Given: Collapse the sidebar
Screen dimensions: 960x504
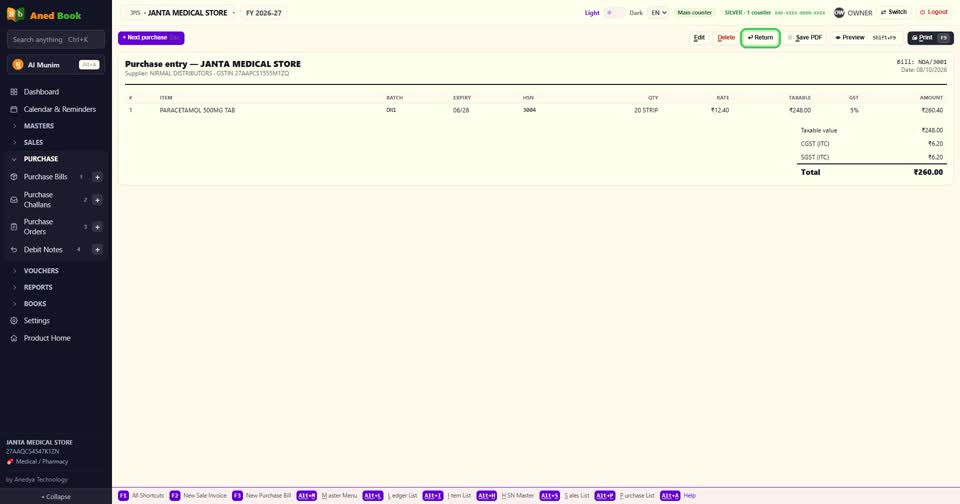Looking at the screenshot, I should point(56,497).
